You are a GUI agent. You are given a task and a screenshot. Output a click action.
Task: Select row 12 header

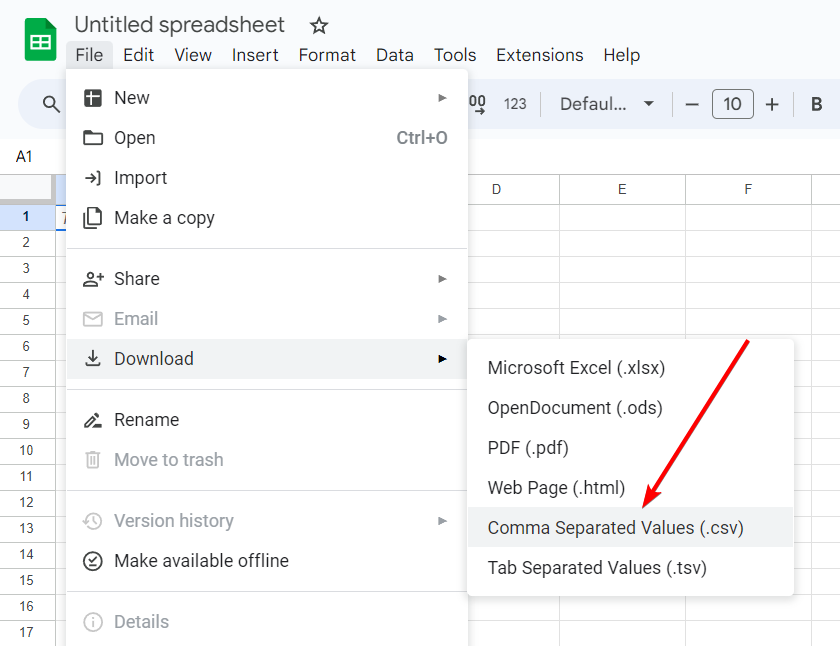pos(27,503)
